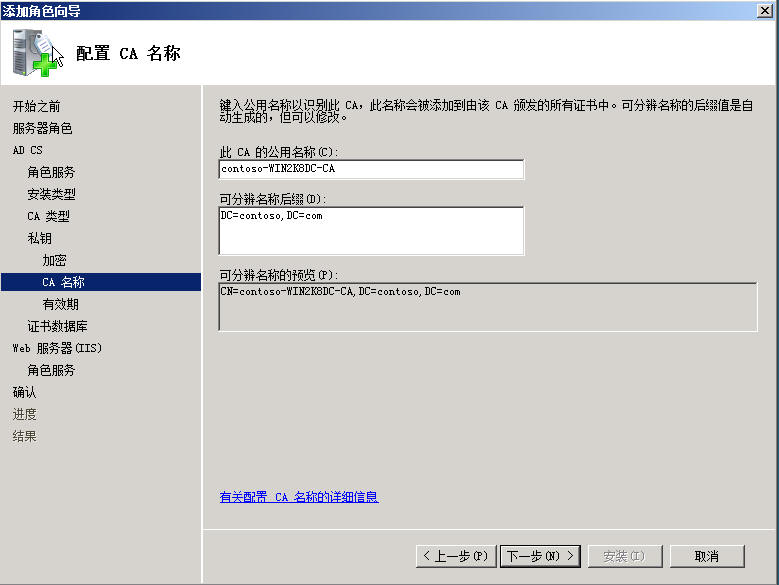The image size is (779, 585).
Task: Select AD CS in the navigation pane
Action: 28,150
